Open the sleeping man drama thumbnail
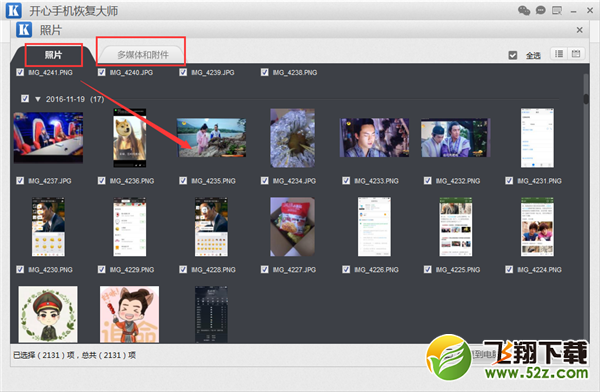The image size is (600, 392). (x=374, y=138)
